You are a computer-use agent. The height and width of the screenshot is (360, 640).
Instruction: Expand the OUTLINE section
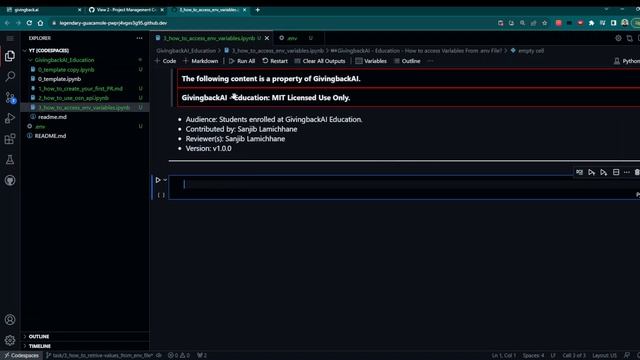coord(39,336)
